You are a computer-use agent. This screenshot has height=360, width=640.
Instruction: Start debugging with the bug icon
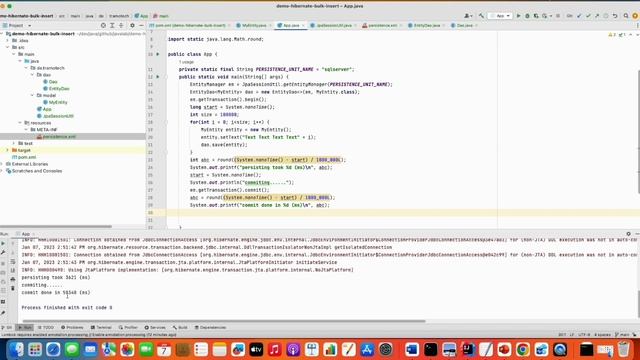[x=527, y=16]
